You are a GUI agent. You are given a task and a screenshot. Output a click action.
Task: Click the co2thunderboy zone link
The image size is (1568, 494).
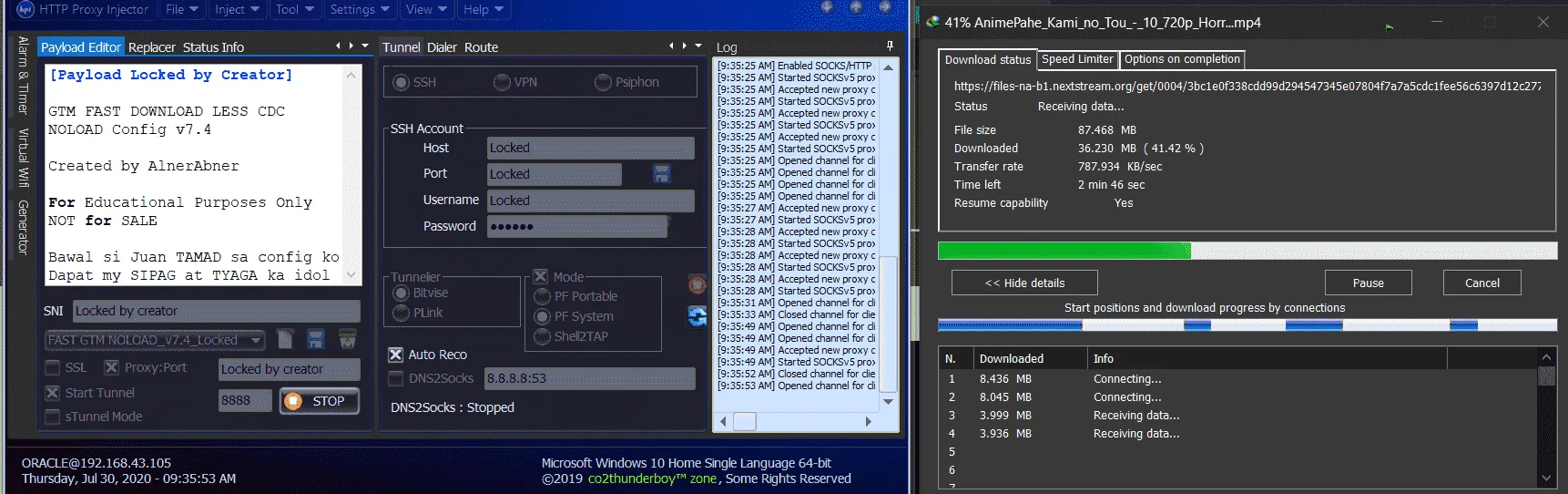pos(652,479)
